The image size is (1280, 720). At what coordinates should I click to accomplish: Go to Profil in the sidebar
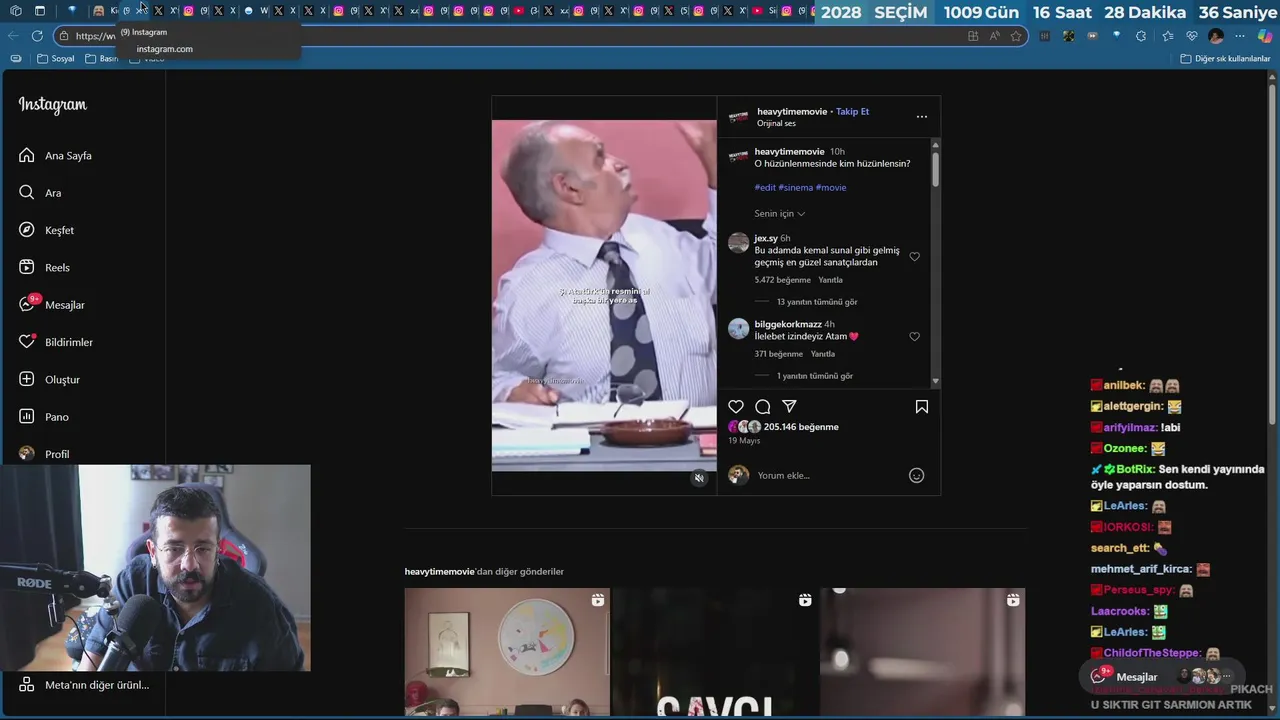click(44, 454)
